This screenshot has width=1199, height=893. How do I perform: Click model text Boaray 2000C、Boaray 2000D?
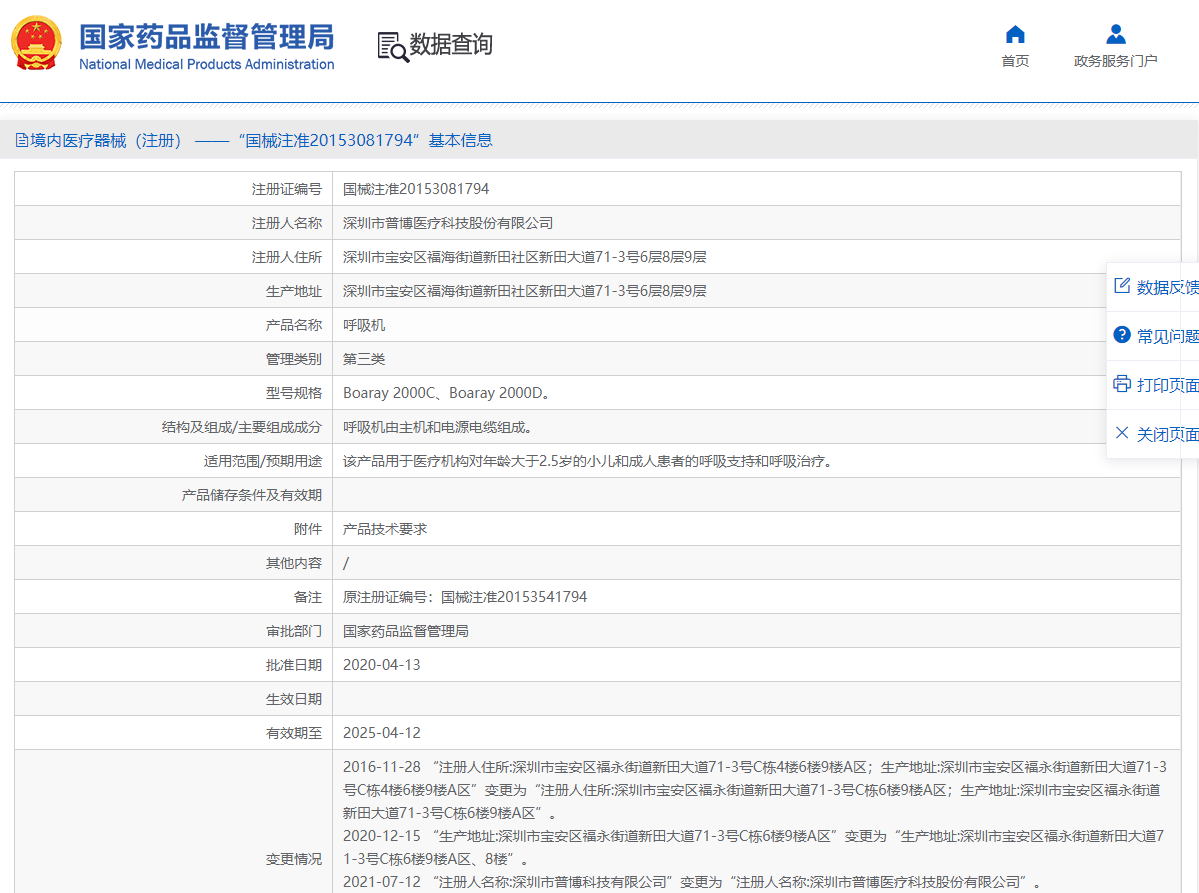[x=446, y=393]
